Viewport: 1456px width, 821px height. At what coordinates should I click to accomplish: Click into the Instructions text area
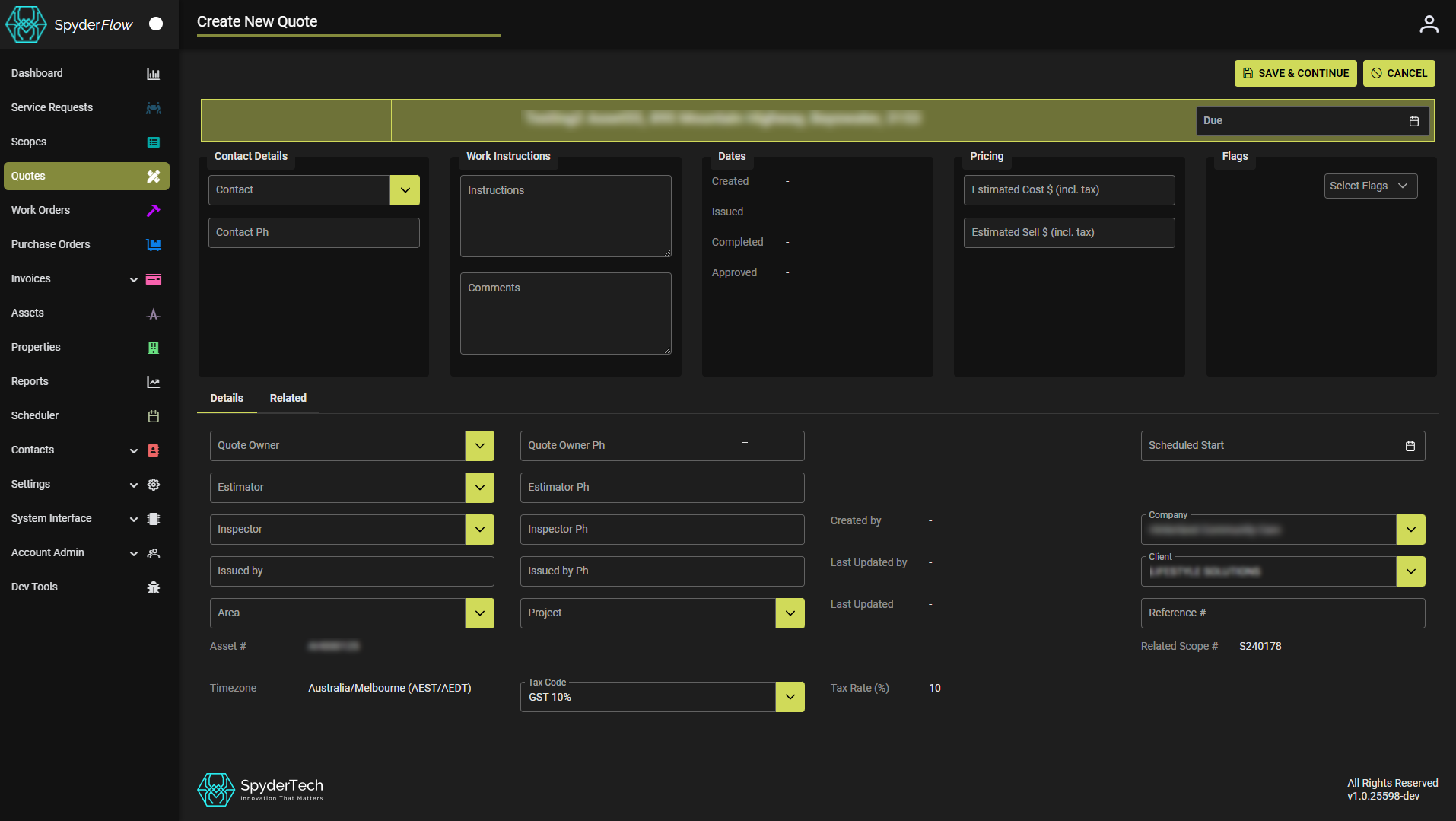565,217
